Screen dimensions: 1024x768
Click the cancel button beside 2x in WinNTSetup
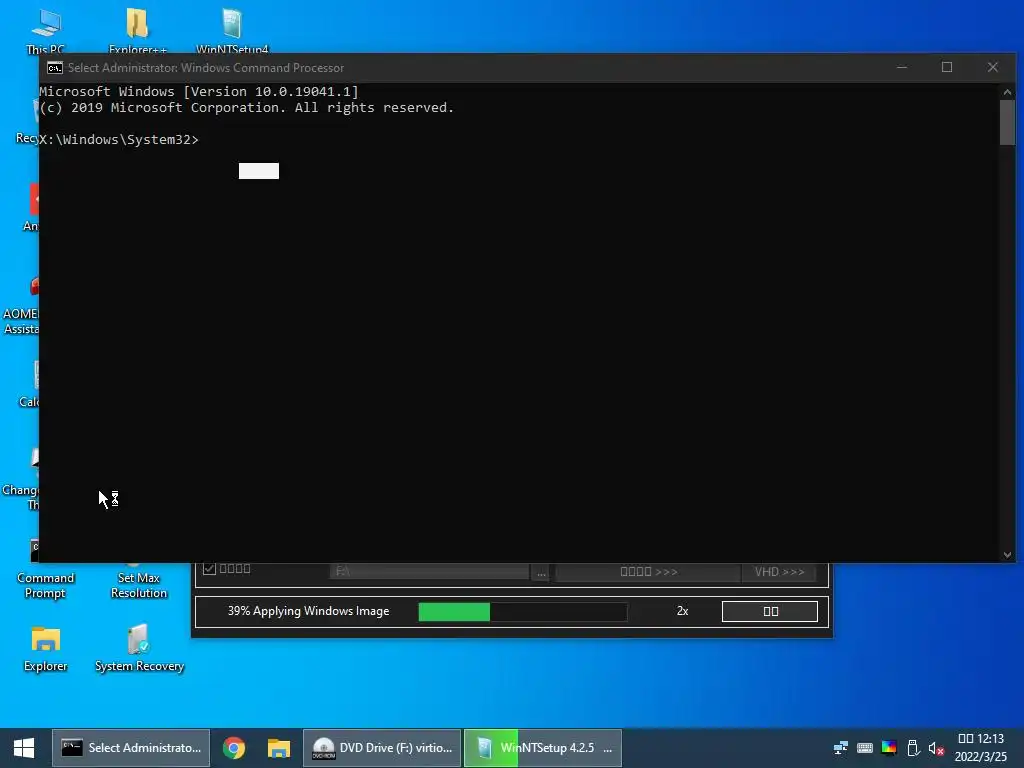tap(770, 611)
